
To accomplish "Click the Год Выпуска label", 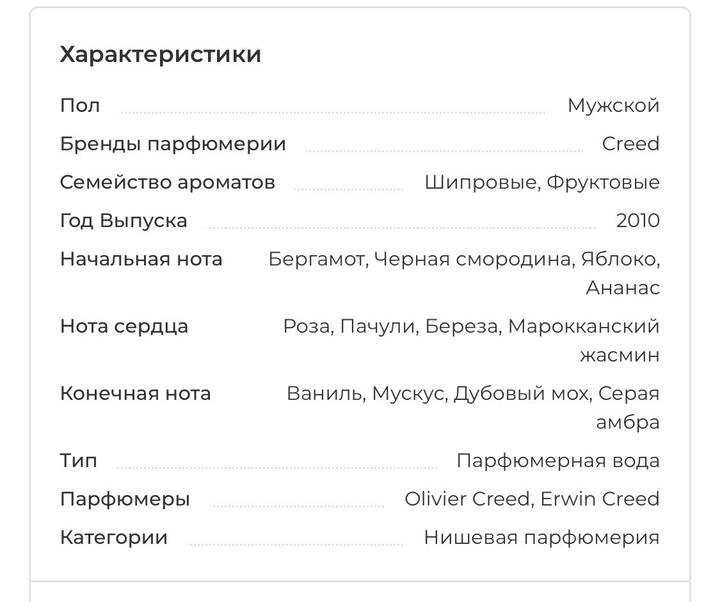I will [x=123, y=221].
